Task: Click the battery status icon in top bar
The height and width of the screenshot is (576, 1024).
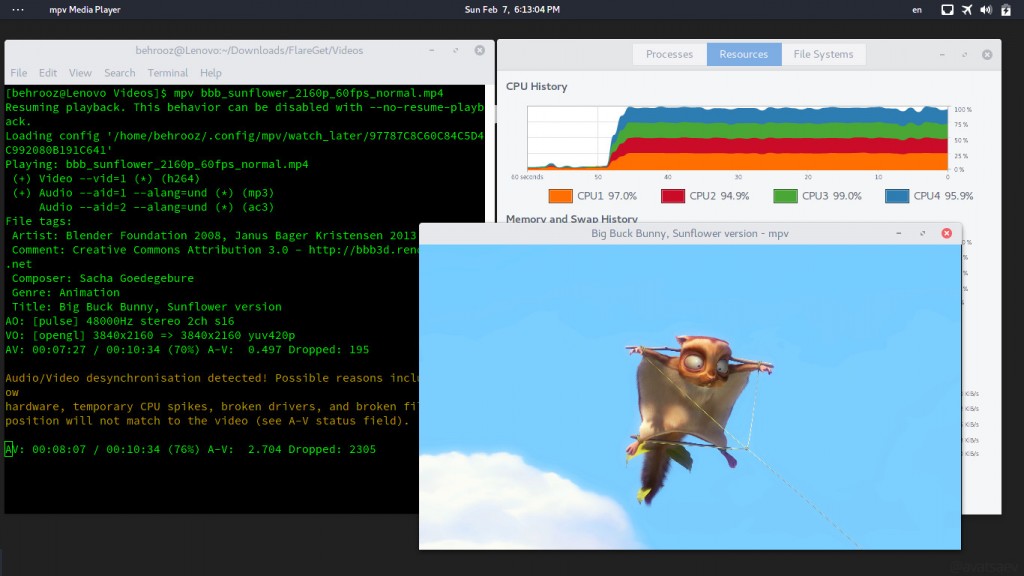Action: tap(1006, 10)
